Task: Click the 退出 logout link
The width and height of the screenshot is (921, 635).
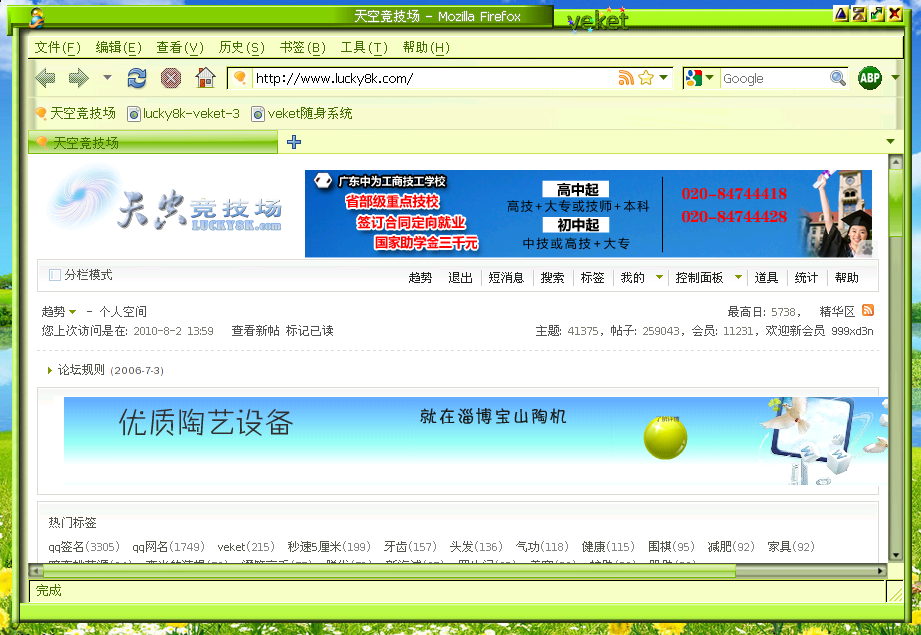Action: click(460, 278)
